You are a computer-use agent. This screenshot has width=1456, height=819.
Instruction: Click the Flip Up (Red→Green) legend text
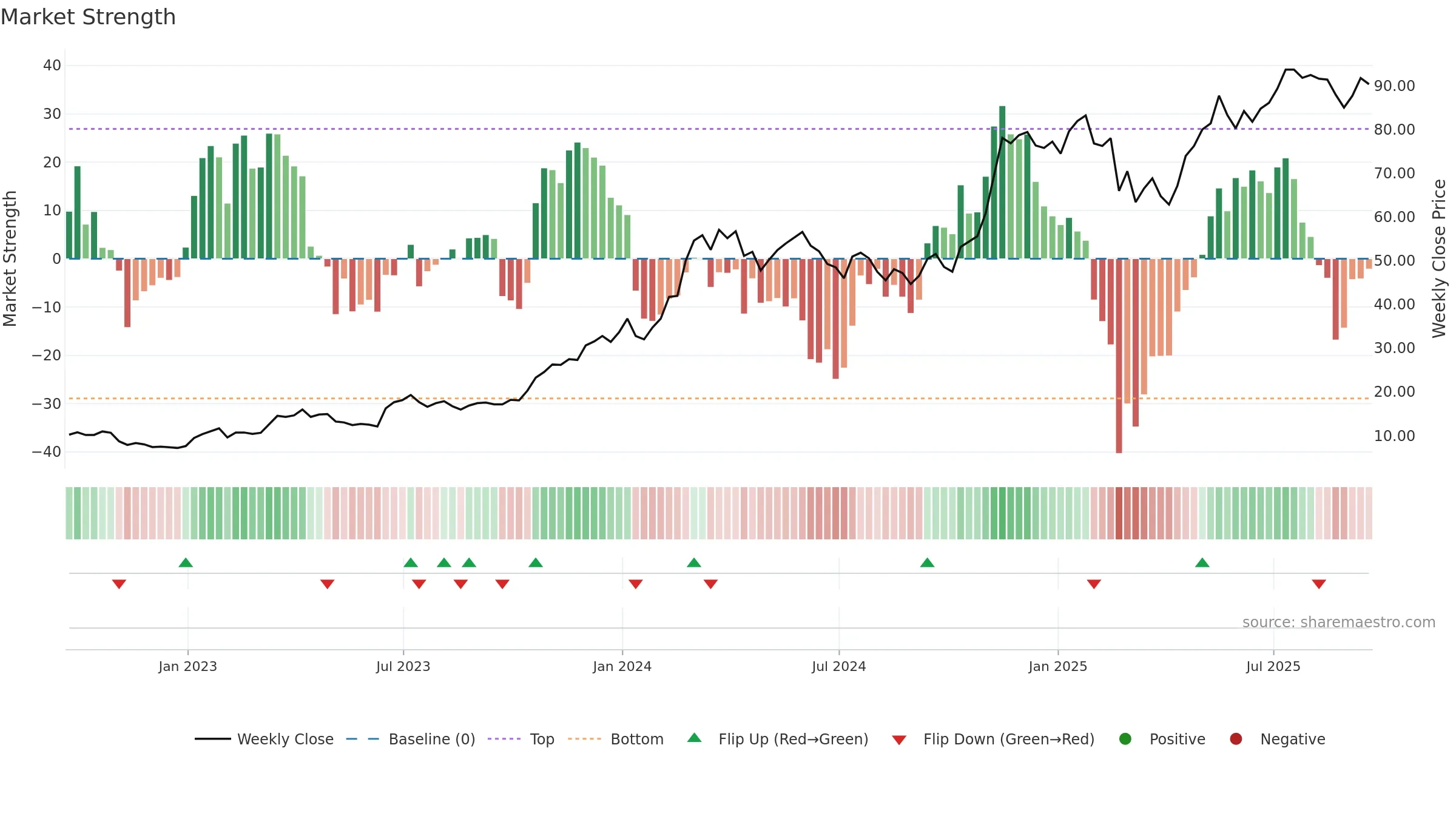(x=794, y=739)
